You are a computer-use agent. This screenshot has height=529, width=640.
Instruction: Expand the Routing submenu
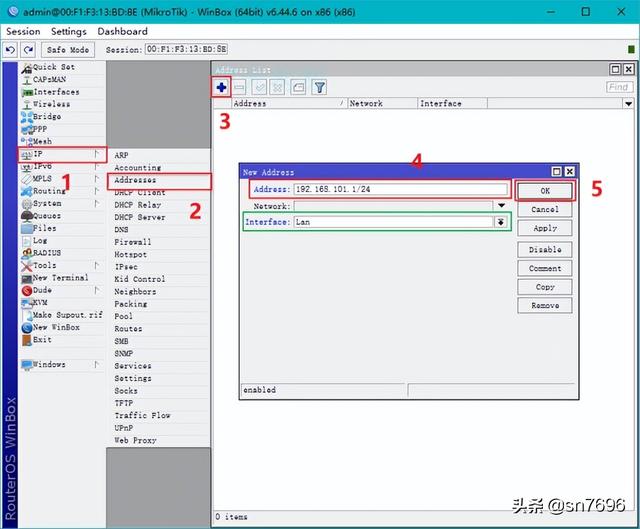pyautogui.click(x=63, y=191)
